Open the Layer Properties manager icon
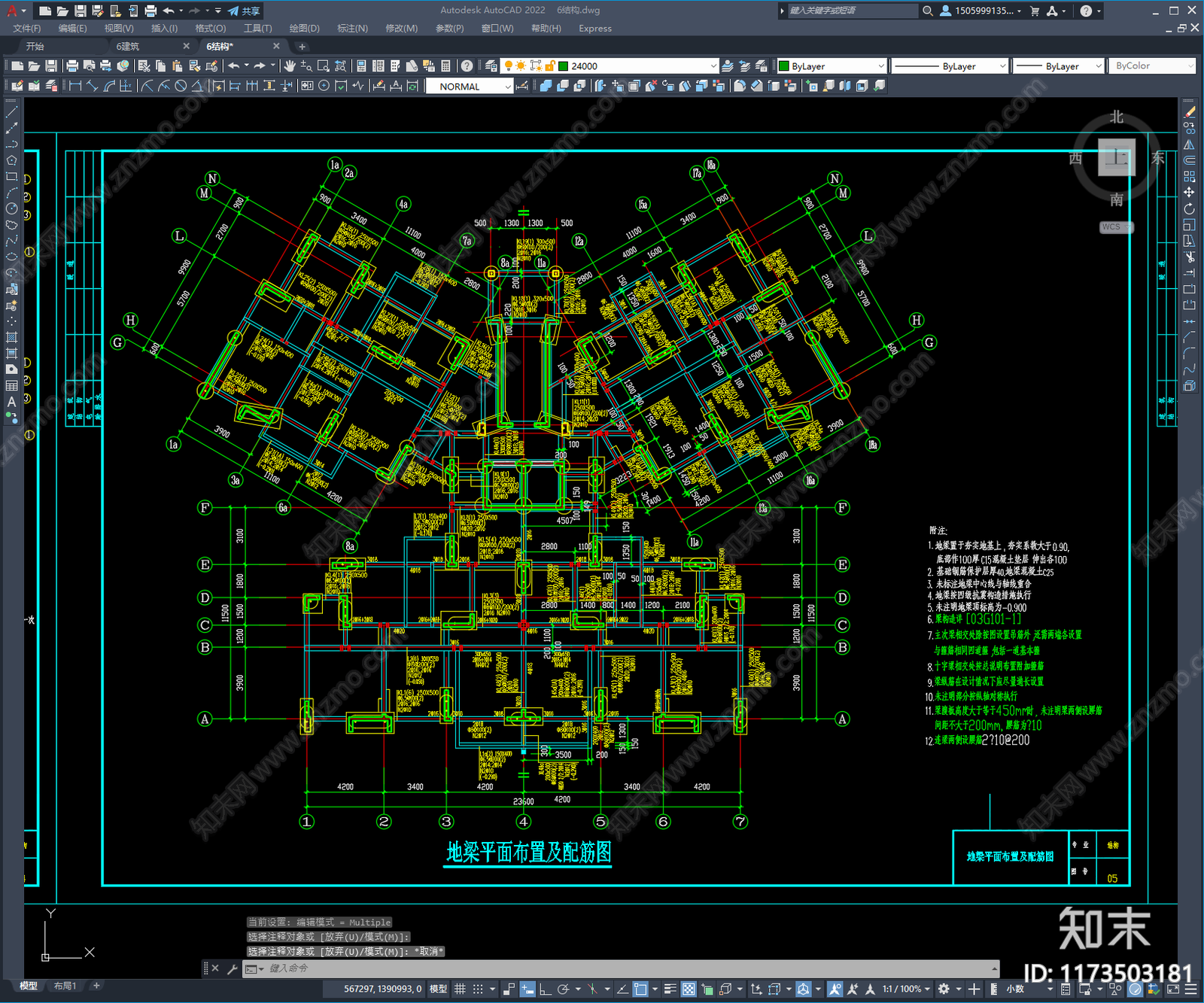 [x=491, y=66]
